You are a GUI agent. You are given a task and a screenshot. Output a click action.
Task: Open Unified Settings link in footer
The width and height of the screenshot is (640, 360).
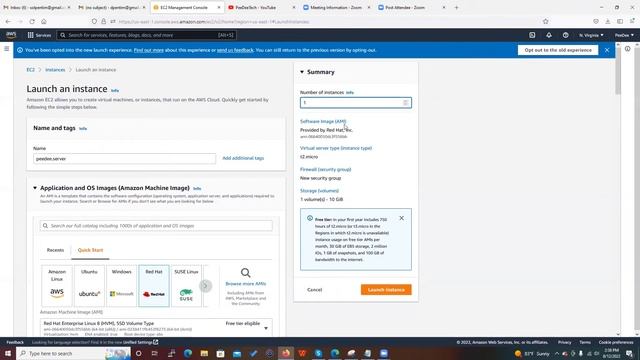coord(140,342)
